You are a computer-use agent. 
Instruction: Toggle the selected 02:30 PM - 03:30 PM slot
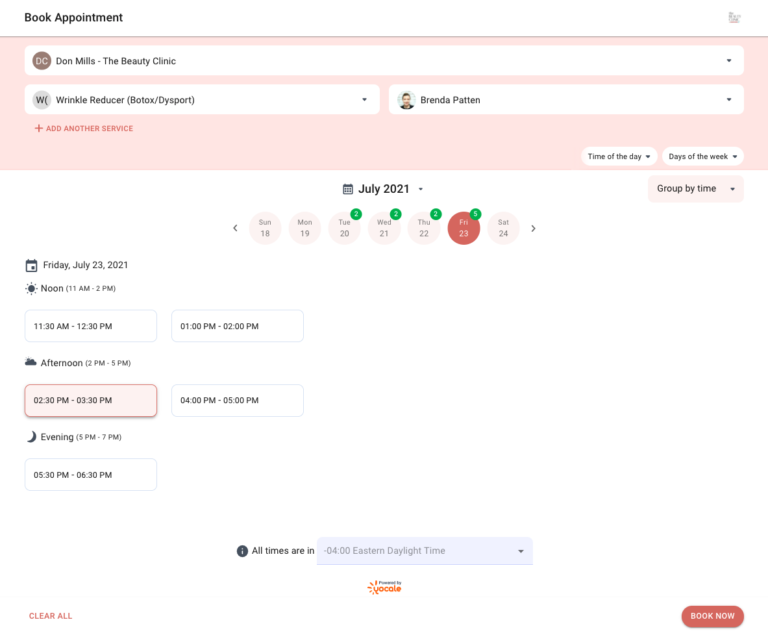pos(91,400)
